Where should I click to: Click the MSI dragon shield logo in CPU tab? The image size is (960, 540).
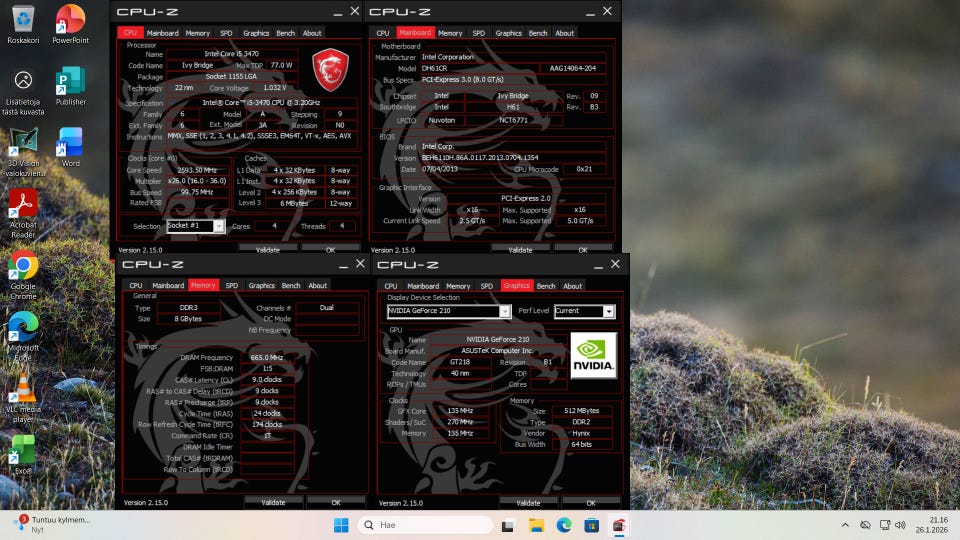[330, 69]
